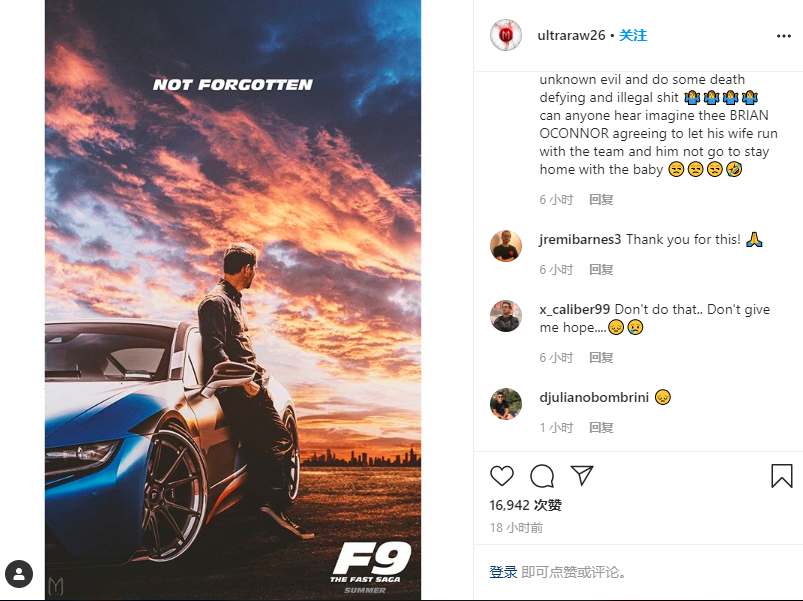Open the comment bubble icon
Screen dimensions: 803x601
coord(542,476)
